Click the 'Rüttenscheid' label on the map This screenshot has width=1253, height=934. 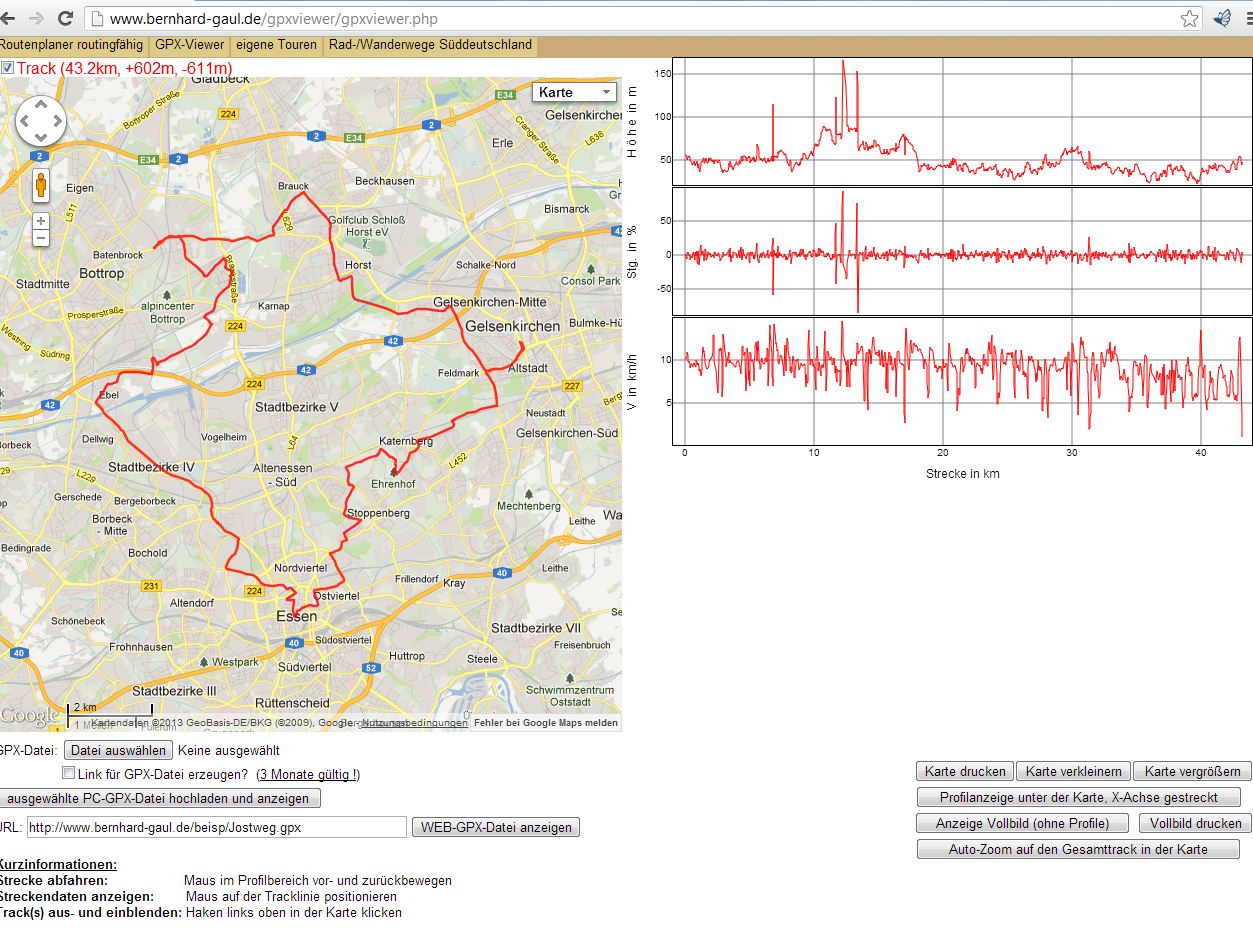[291, 703]
